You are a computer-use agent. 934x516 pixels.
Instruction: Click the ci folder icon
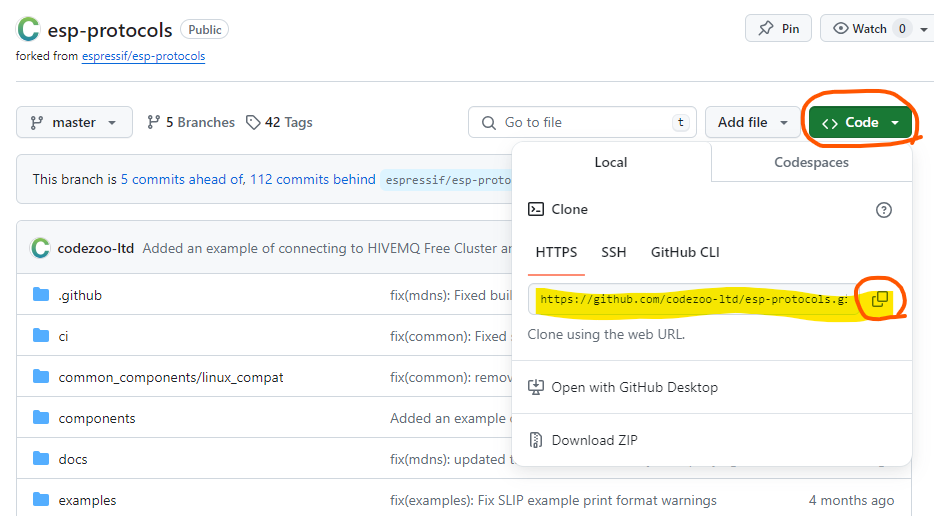coord(41,335)
